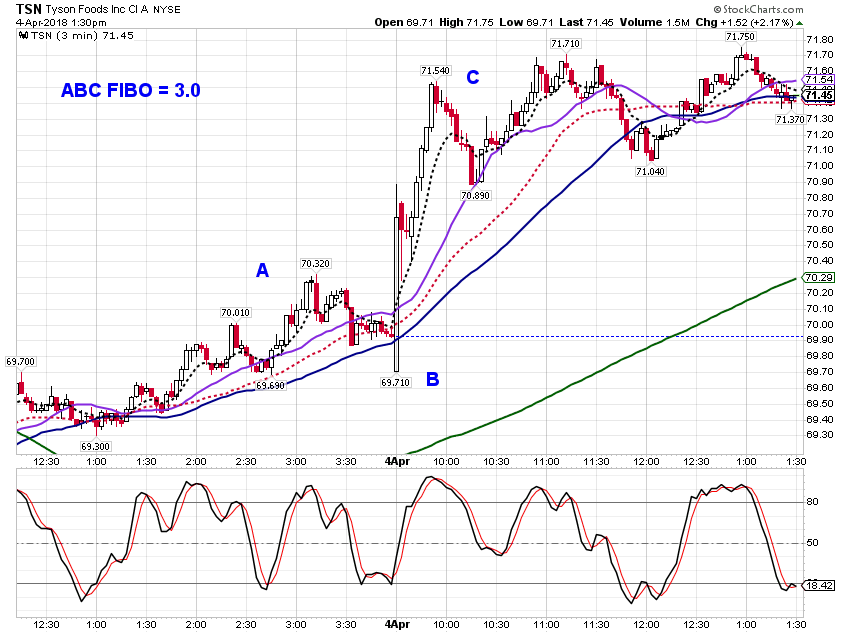This screenshot has height=633, width=850.
Task: Select the bold TSN ticker symbol in the title
Action: click(x=29, y=9)
